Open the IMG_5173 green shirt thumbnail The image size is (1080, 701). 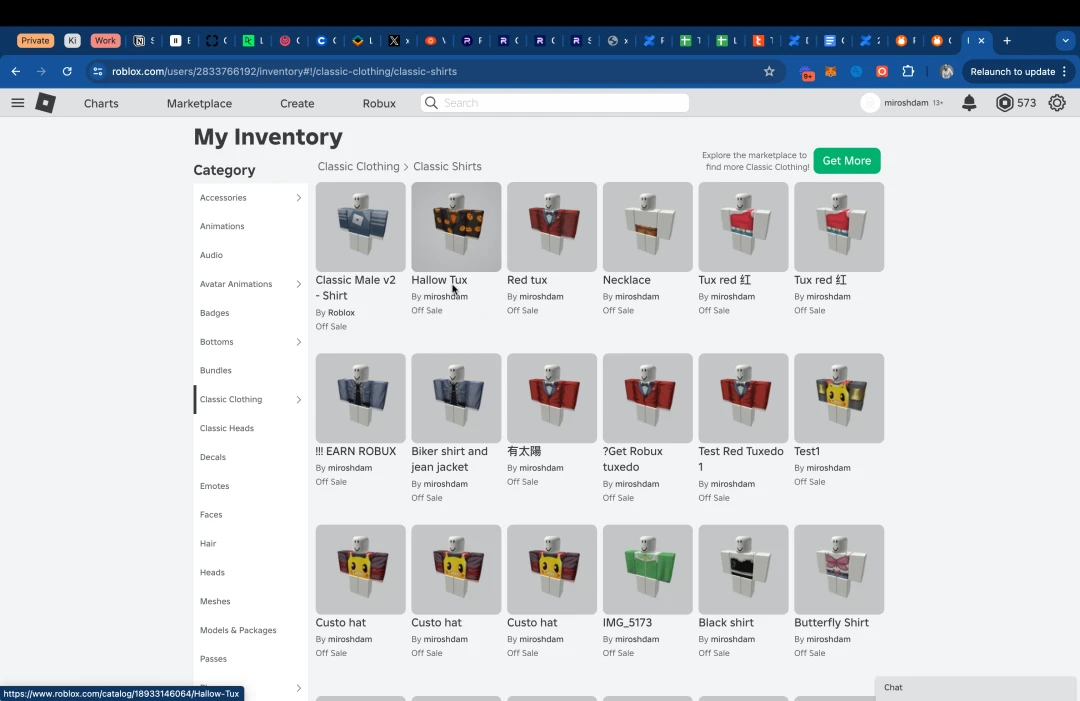647,569
